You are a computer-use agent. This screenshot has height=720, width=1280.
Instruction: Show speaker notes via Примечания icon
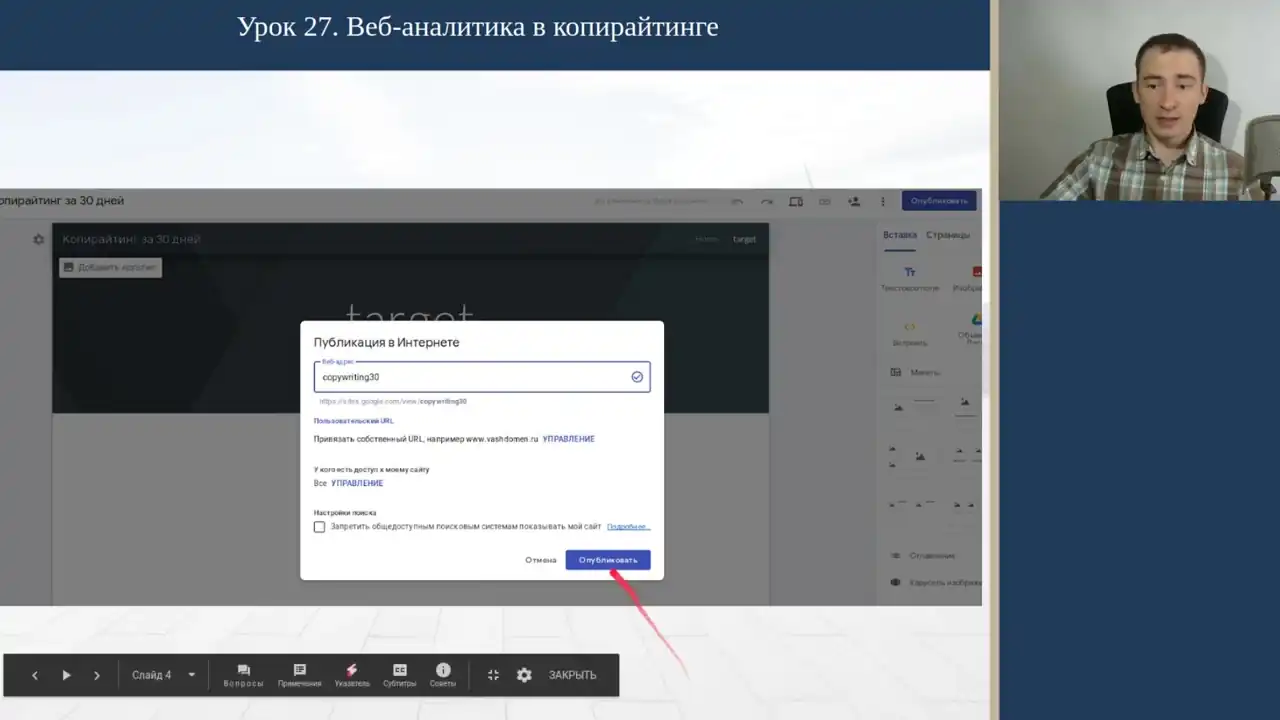299,675
